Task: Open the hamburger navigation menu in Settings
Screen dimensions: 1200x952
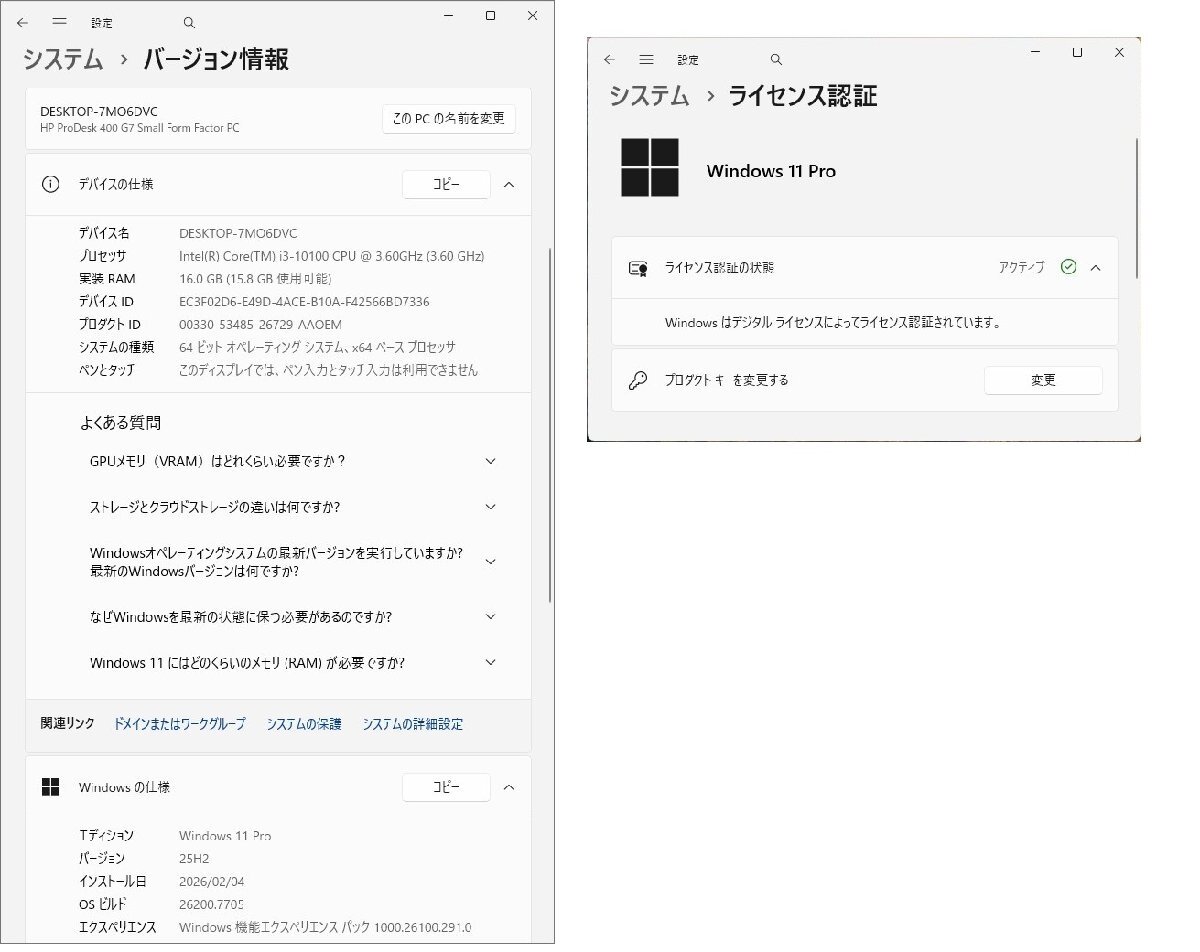Action: click(60, 16)
